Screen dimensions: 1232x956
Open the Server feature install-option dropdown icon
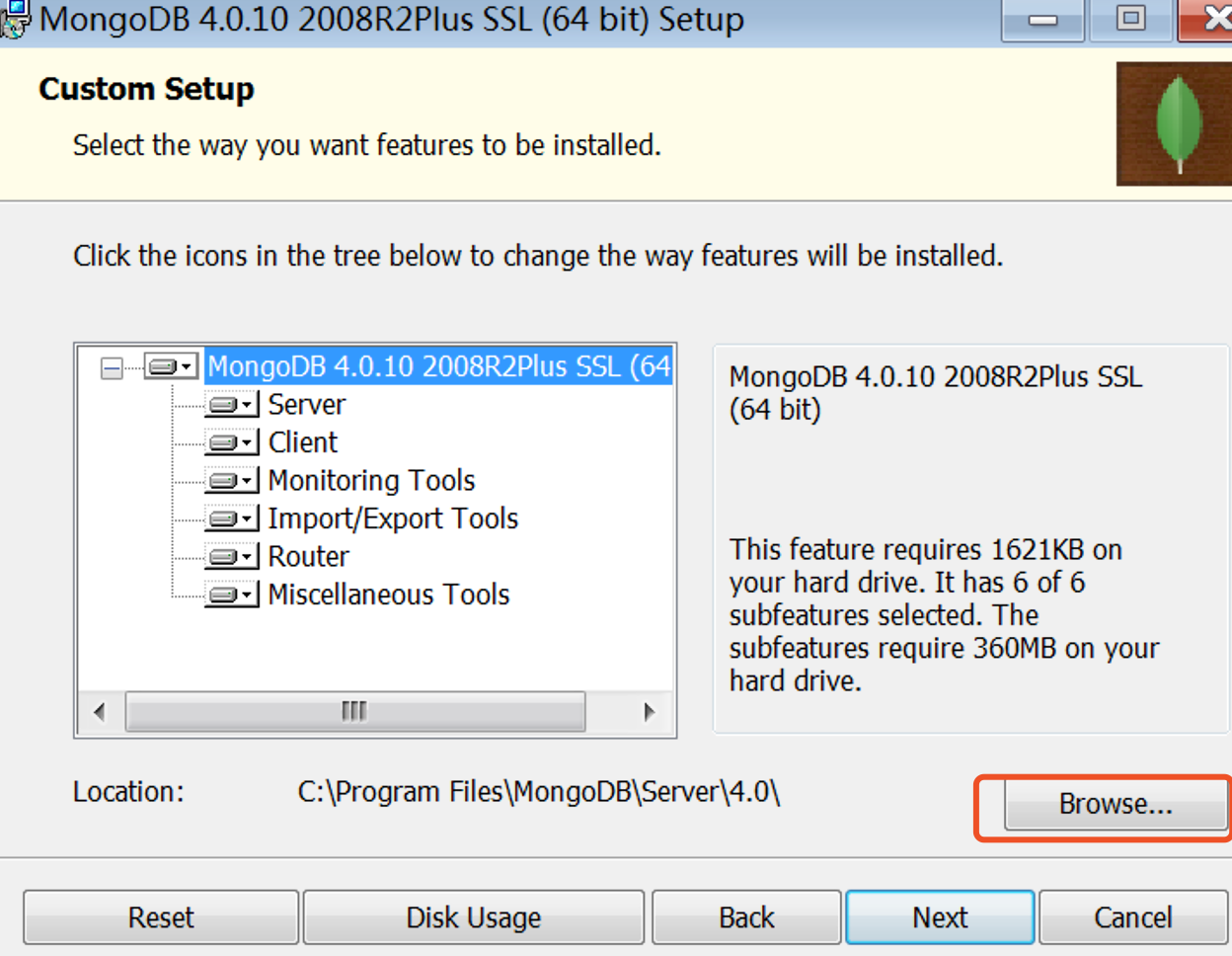coord(232,404)
